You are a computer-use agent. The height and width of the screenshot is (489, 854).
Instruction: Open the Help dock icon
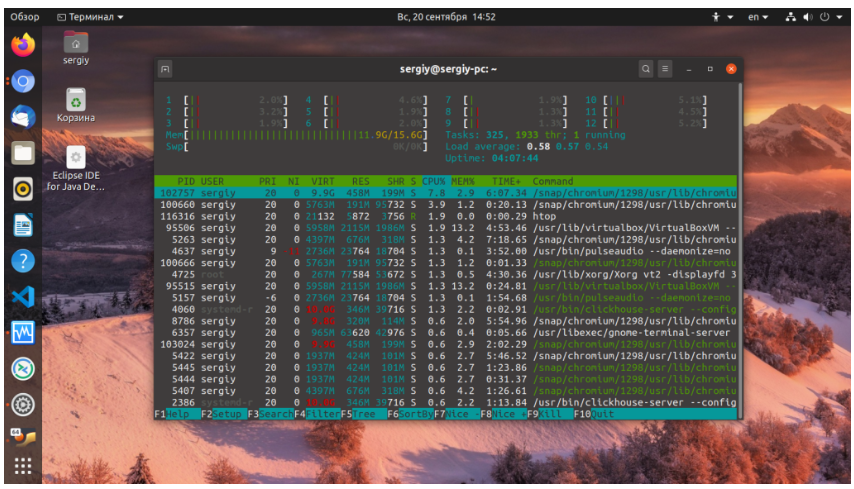[23, 261]
